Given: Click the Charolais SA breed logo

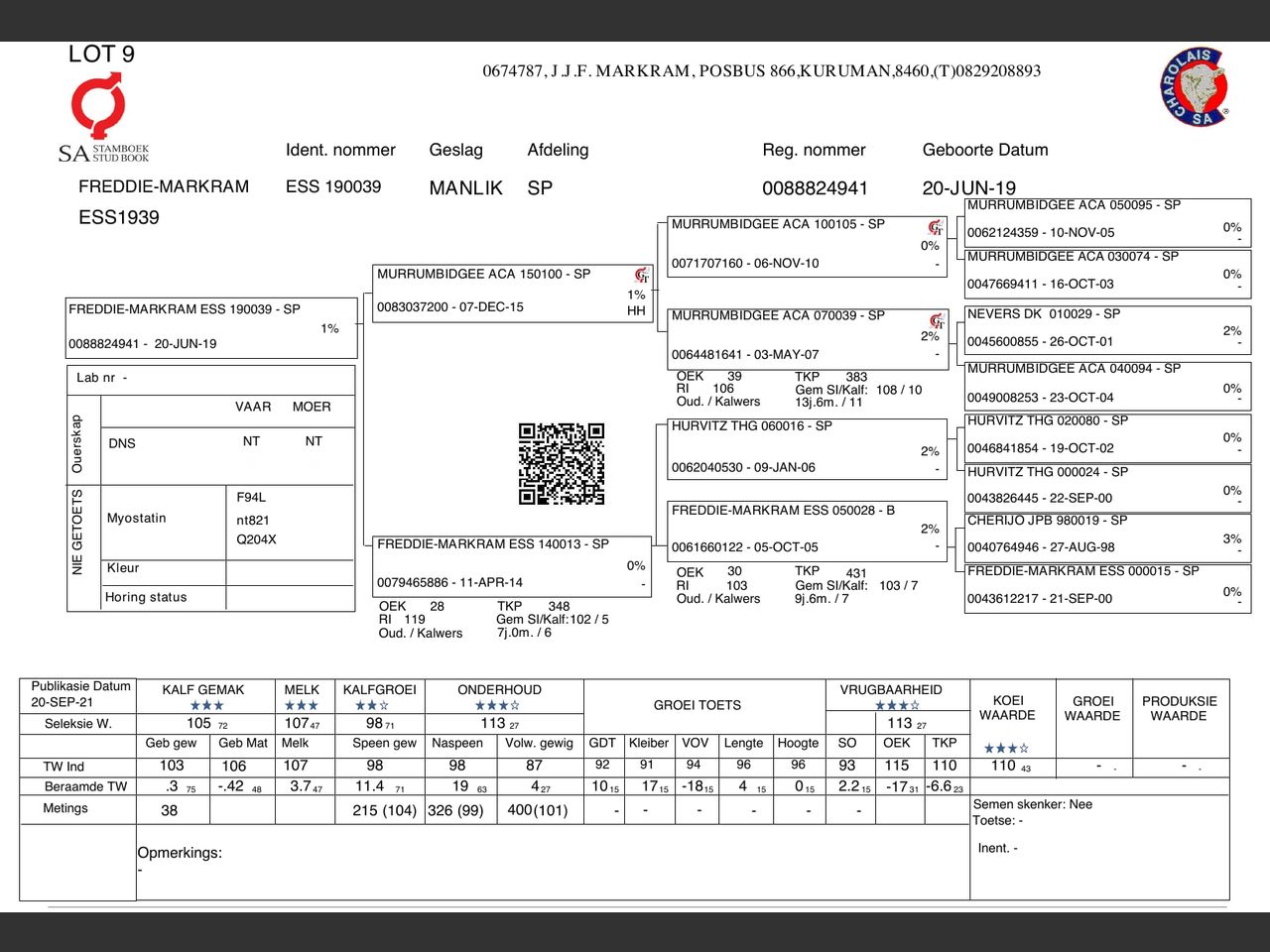Looking at the screenshot, I should point(1195,87).
